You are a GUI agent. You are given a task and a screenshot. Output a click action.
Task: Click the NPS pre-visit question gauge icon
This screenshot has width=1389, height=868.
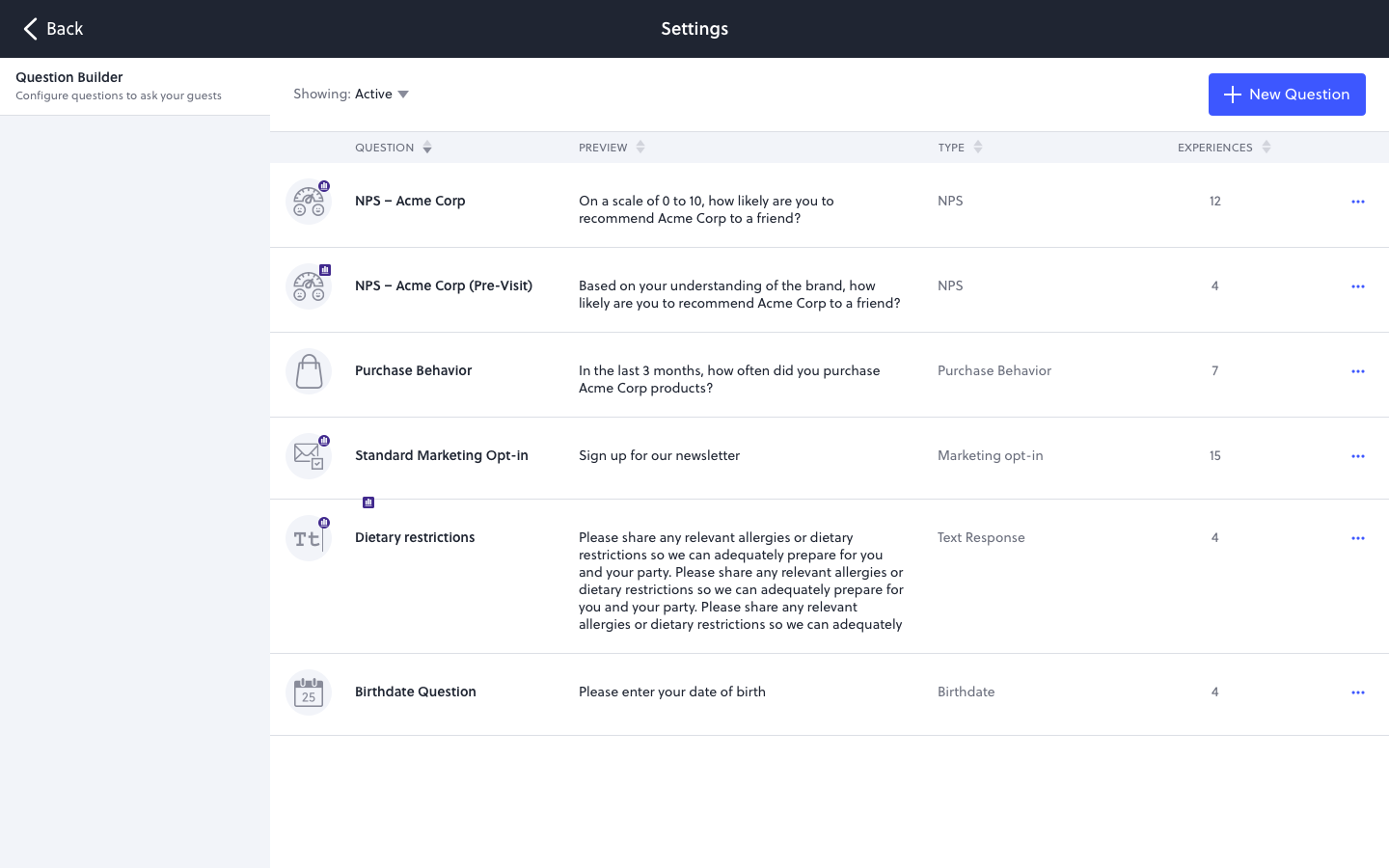[x=309, y=286]
